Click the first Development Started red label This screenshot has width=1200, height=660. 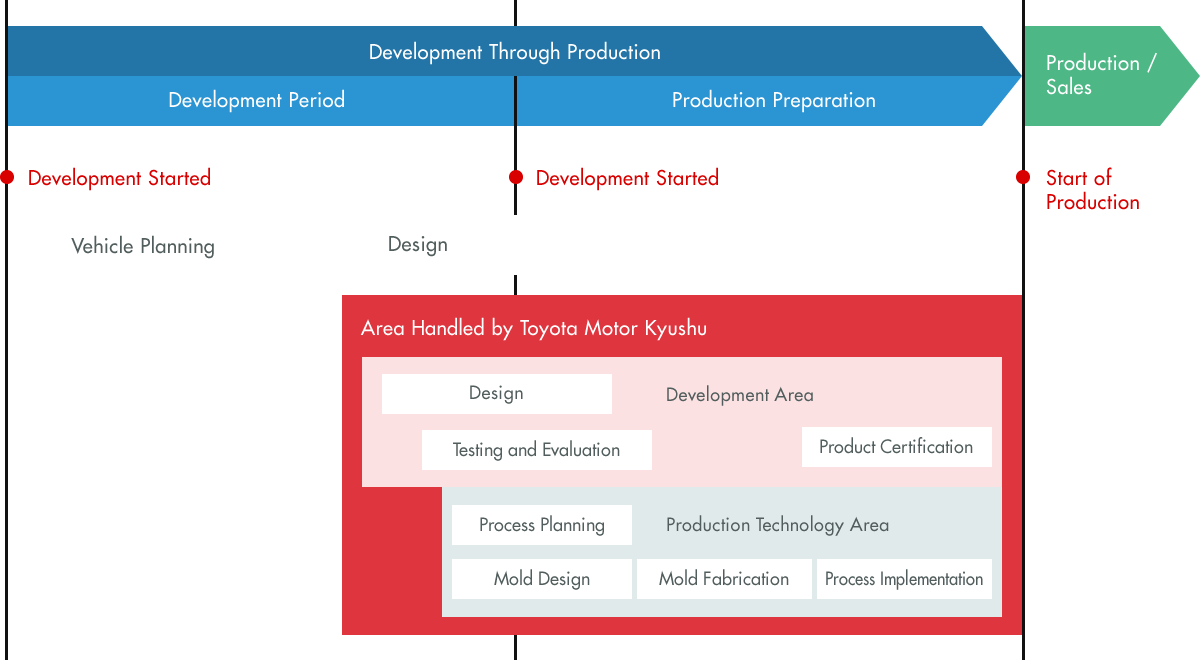(119, 178)
